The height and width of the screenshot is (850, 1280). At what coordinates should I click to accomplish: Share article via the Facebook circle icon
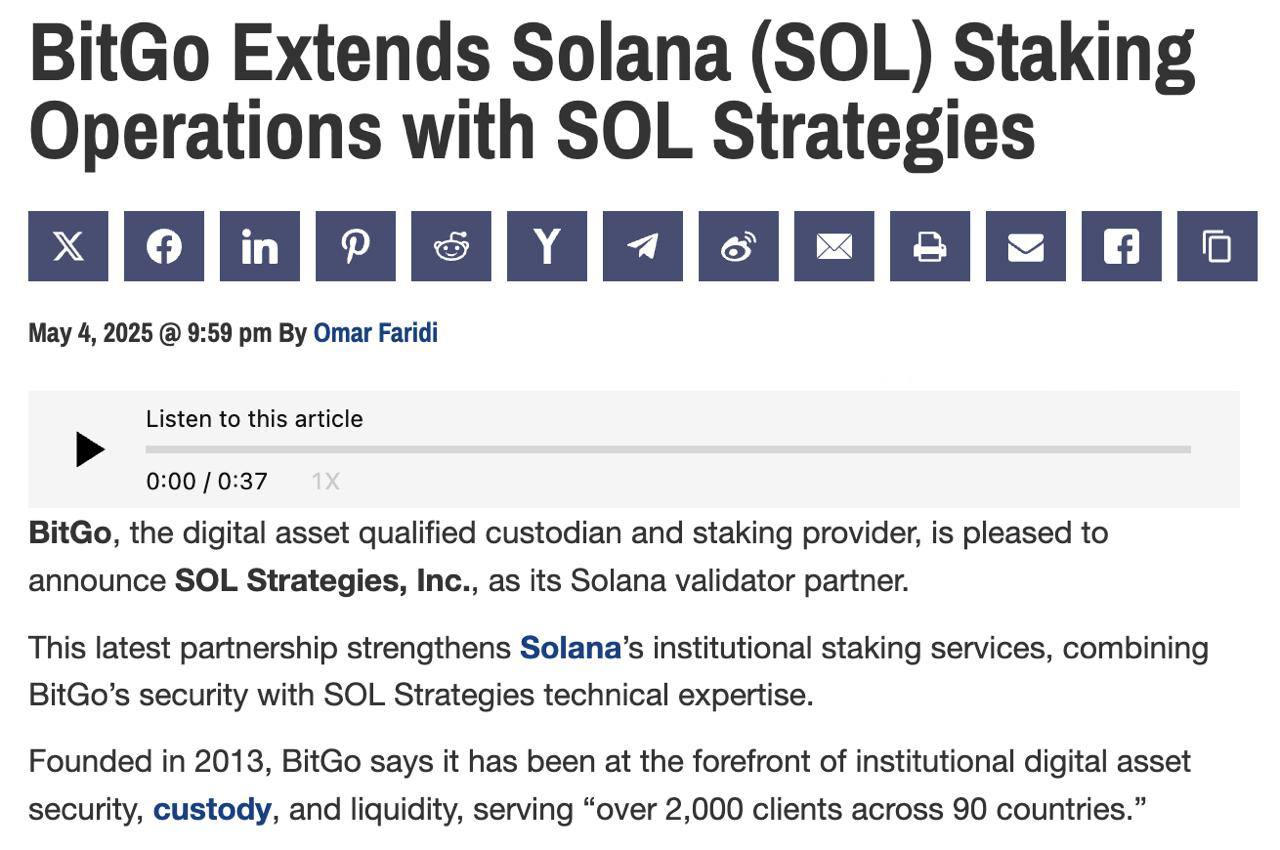164,246
